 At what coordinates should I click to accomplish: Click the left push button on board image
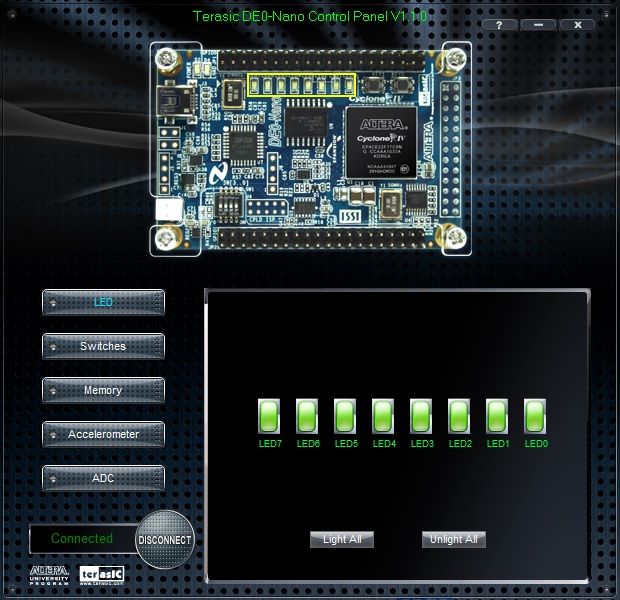click(372, 85)
